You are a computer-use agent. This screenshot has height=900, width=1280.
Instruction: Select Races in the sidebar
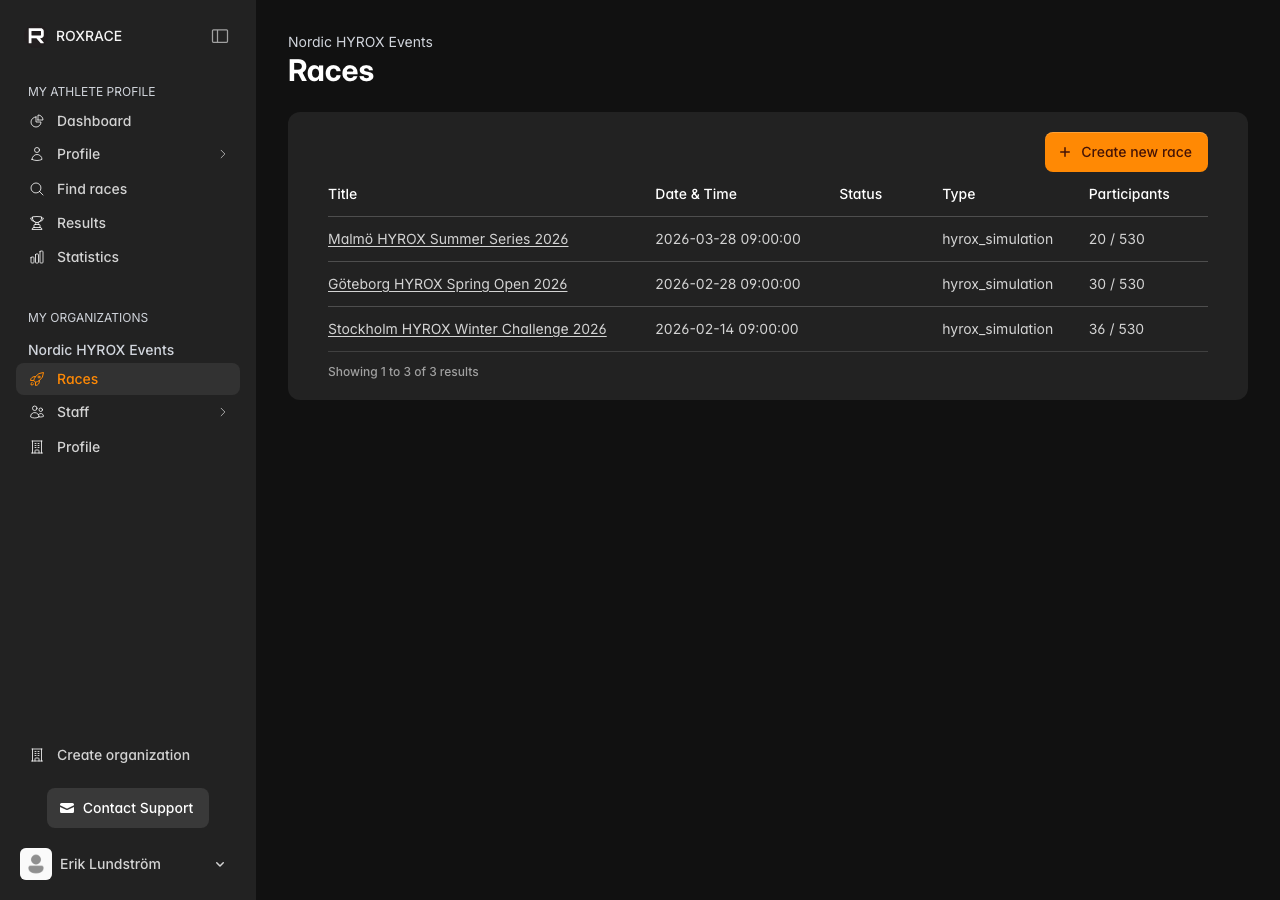tap(128, 379)
